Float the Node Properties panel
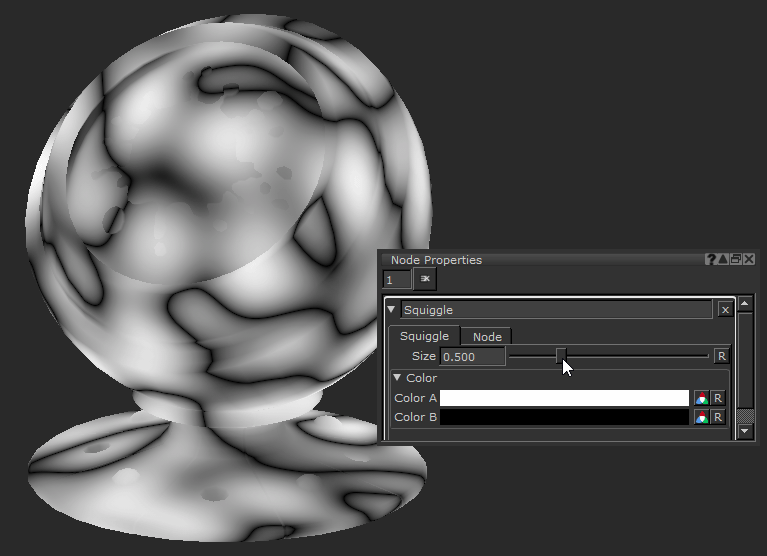This screenshot has height=556, width=767. tap(736, 260)
